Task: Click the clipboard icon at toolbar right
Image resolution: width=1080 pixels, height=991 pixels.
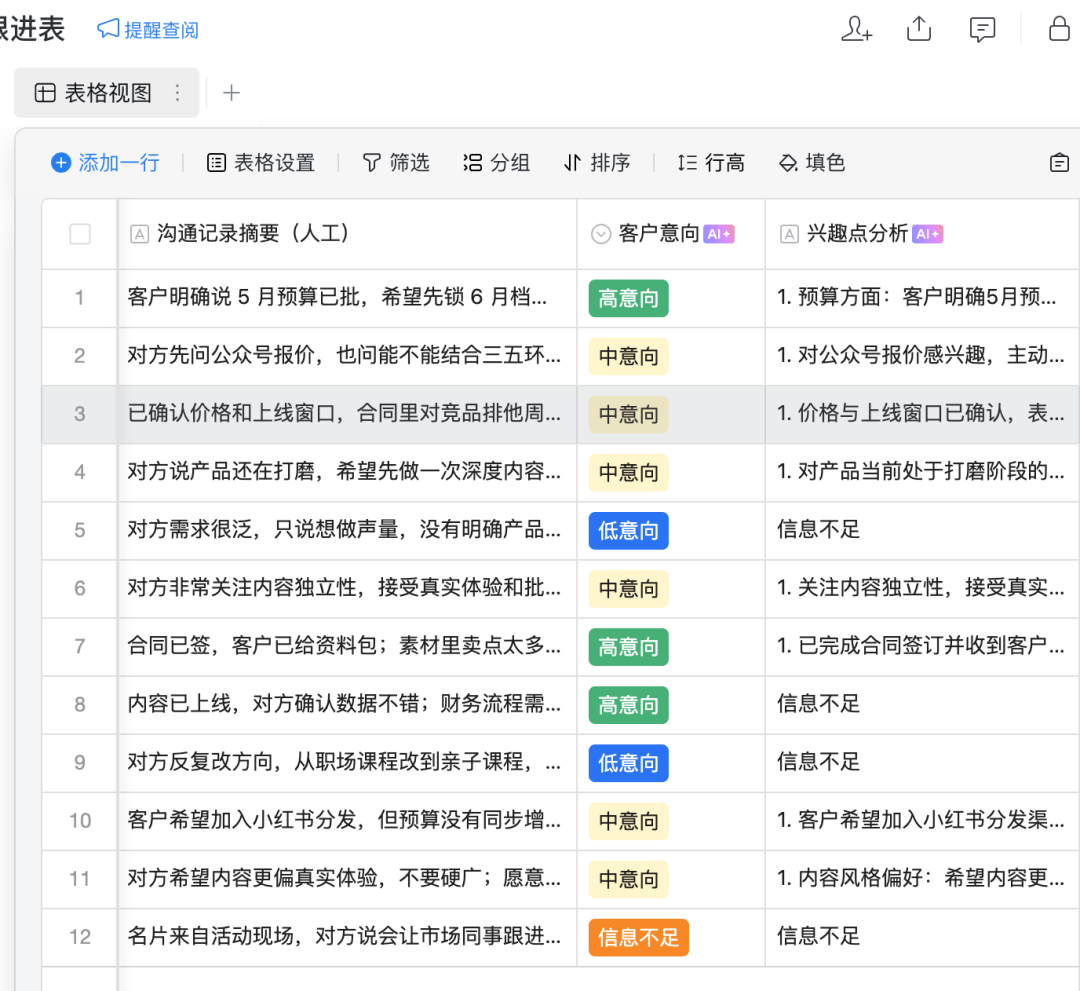Action: pos(1059,163)
